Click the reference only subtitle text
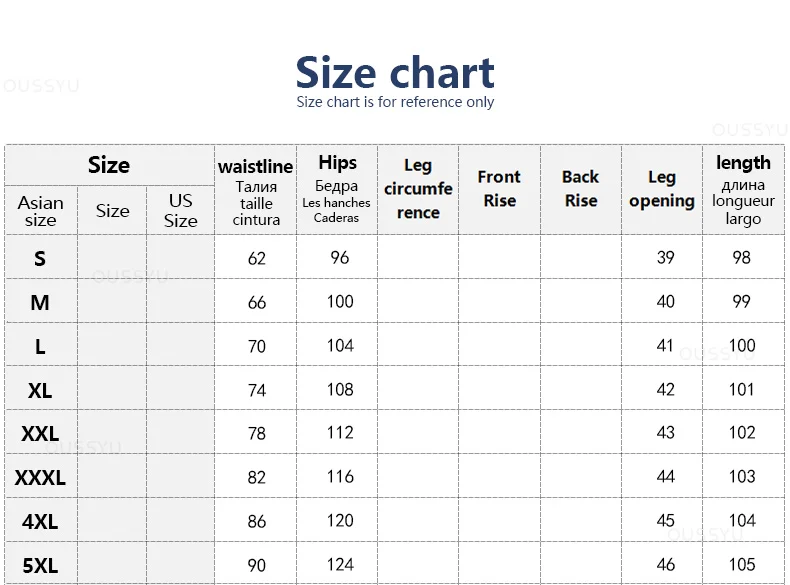The height and width of the screenshot is (585, 790). [x=394, y=102]
